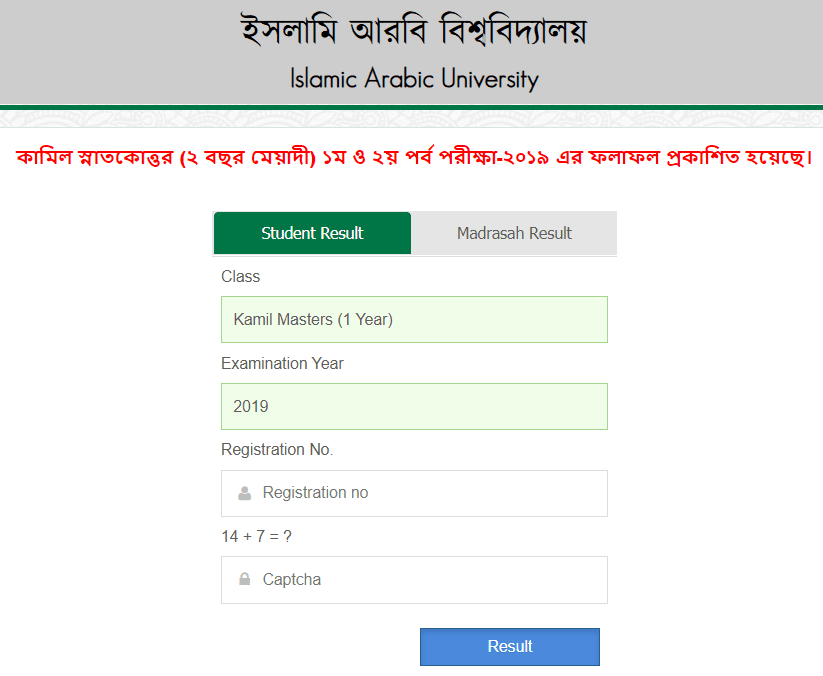The image size is (823, 676).
Task: Open the Kamil exam result announcement link
Action: pos(411,156)
